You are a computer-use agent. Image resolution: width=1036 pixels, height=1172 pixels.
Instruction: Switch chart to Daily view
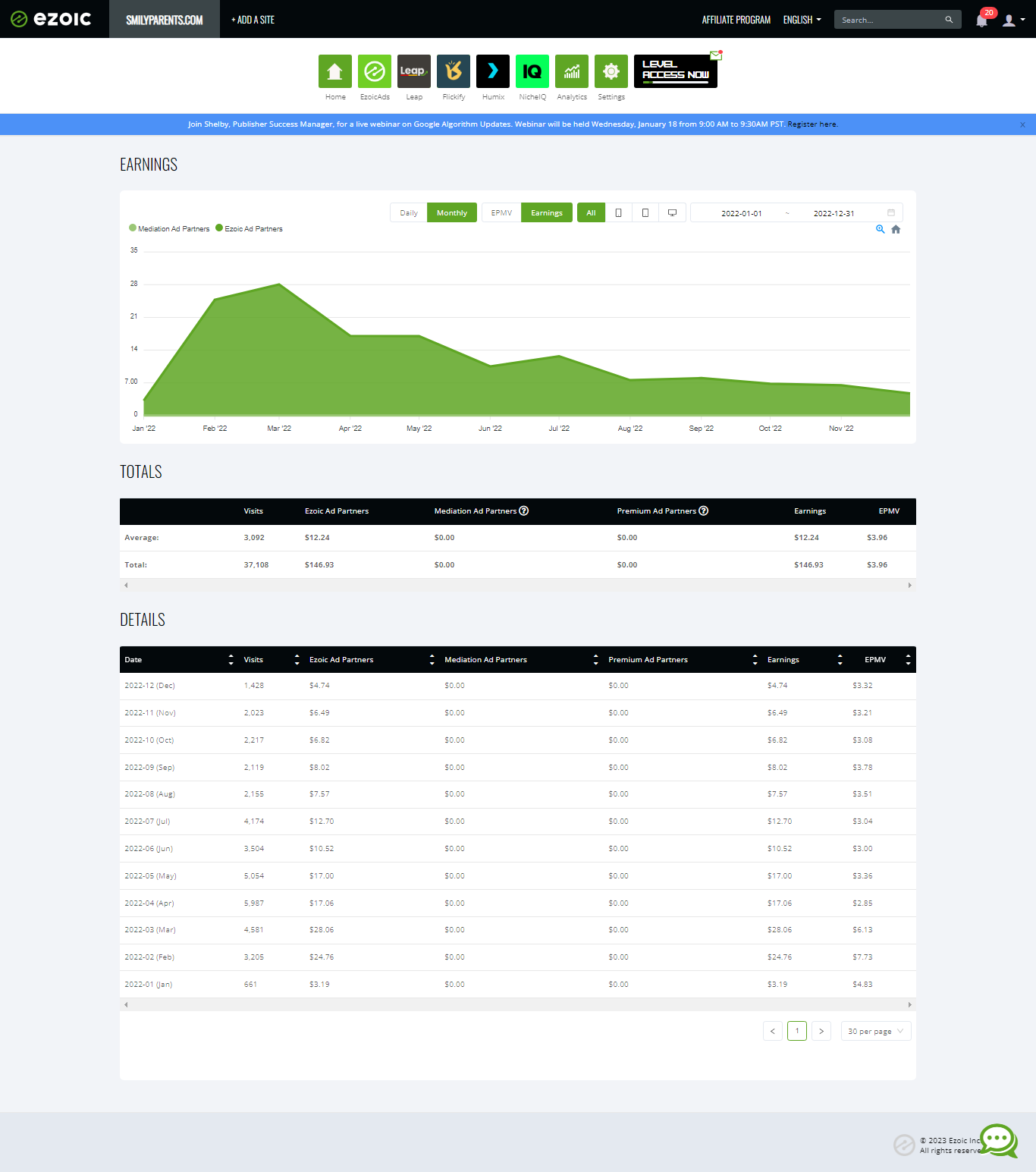click(x=409, y=212)
